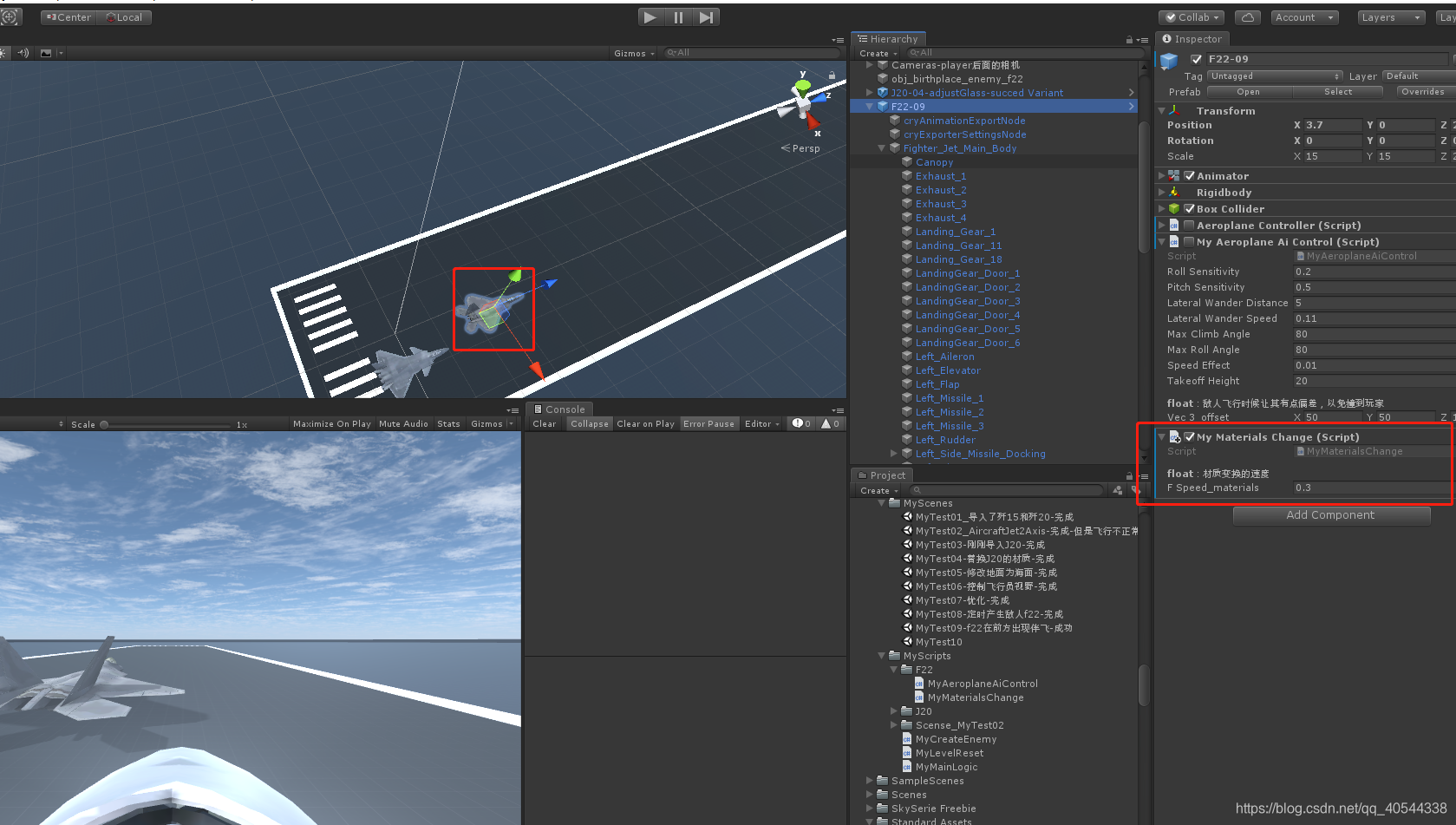Image resolution: width=1456 pixels, height=825 pixels.
Task: Click the prefab Select button
Action: 1338,92
